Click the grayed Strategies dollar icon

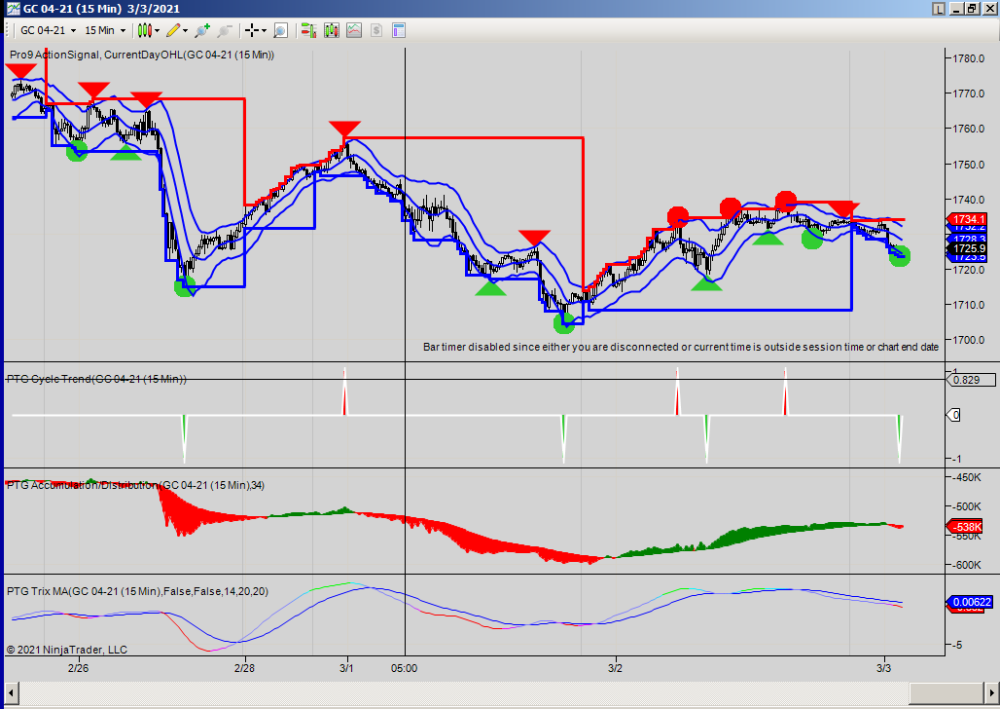[376, 30]
